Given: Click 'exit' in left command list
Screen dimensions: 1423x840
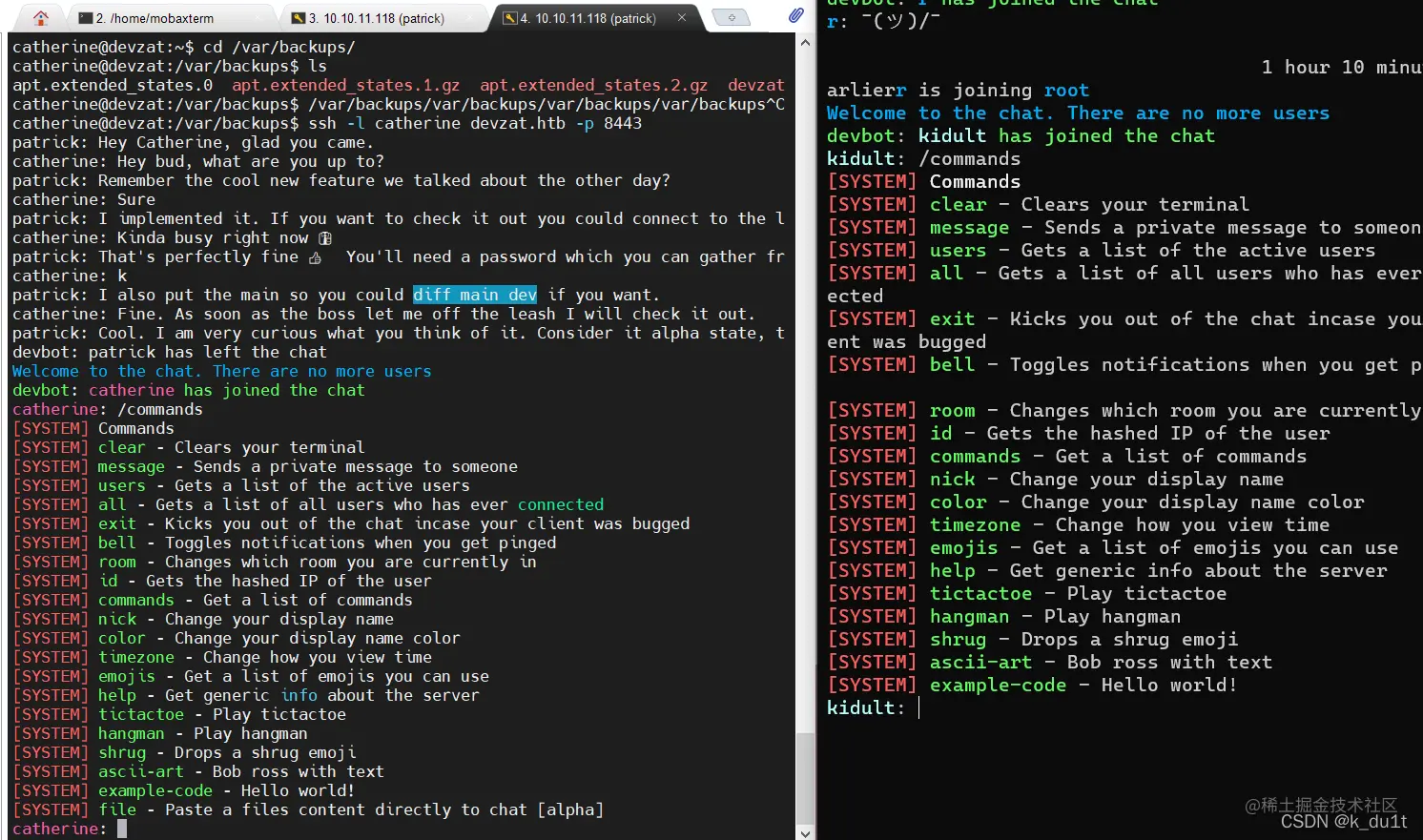Looking at the screenshot, I should click(x=117, y=523).
